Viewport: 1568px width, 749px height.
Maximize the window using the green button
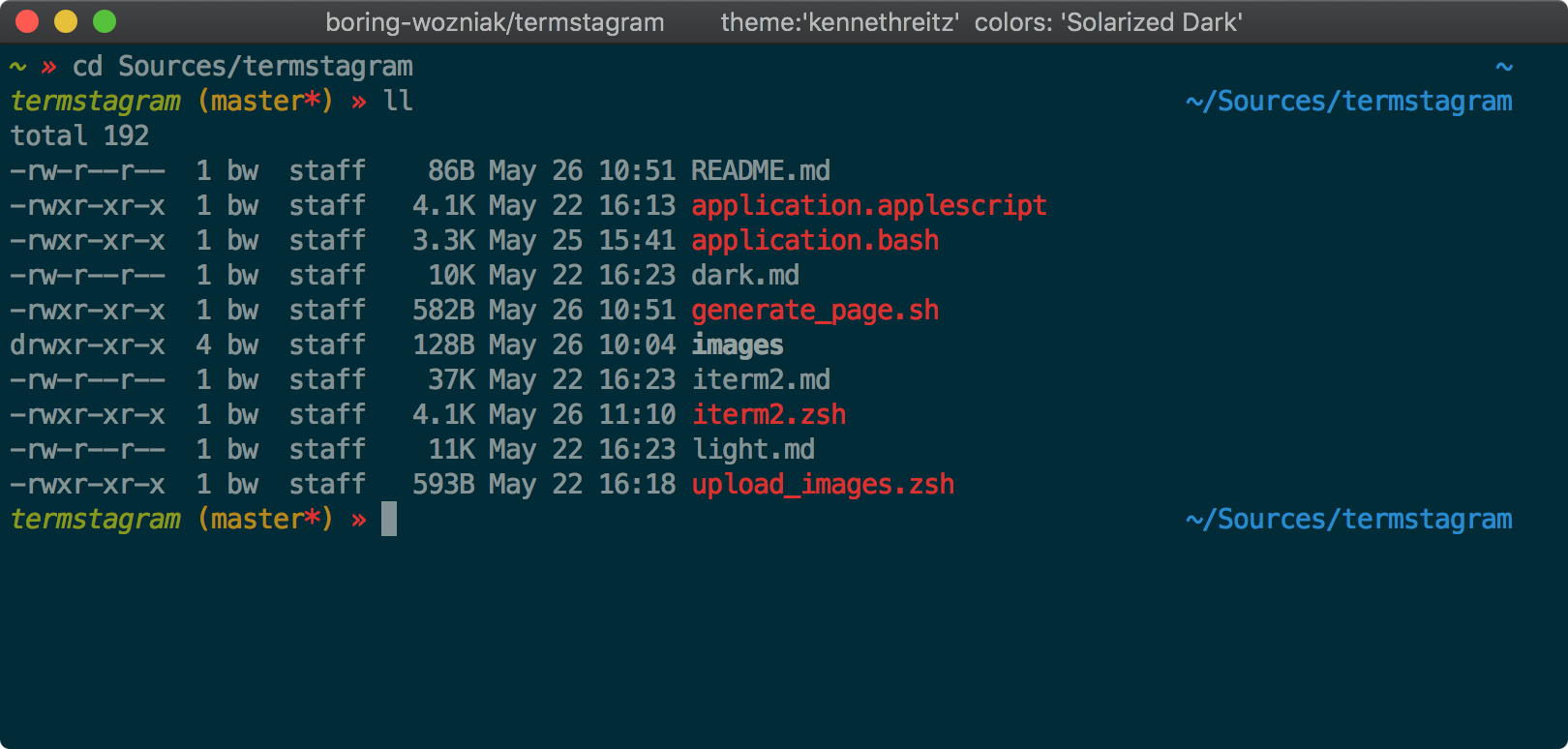click(x=105, y=21)
